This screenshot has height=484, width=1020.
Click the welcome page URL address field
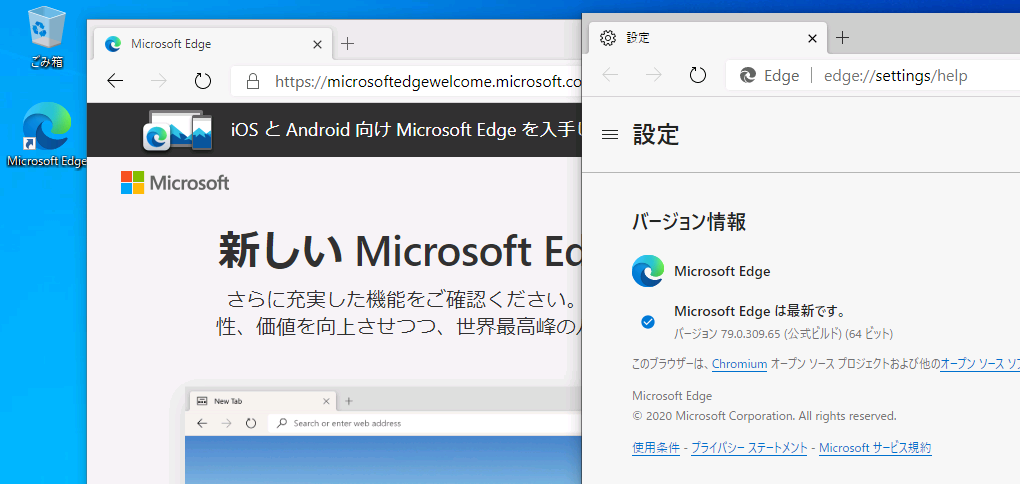(406, 81)
